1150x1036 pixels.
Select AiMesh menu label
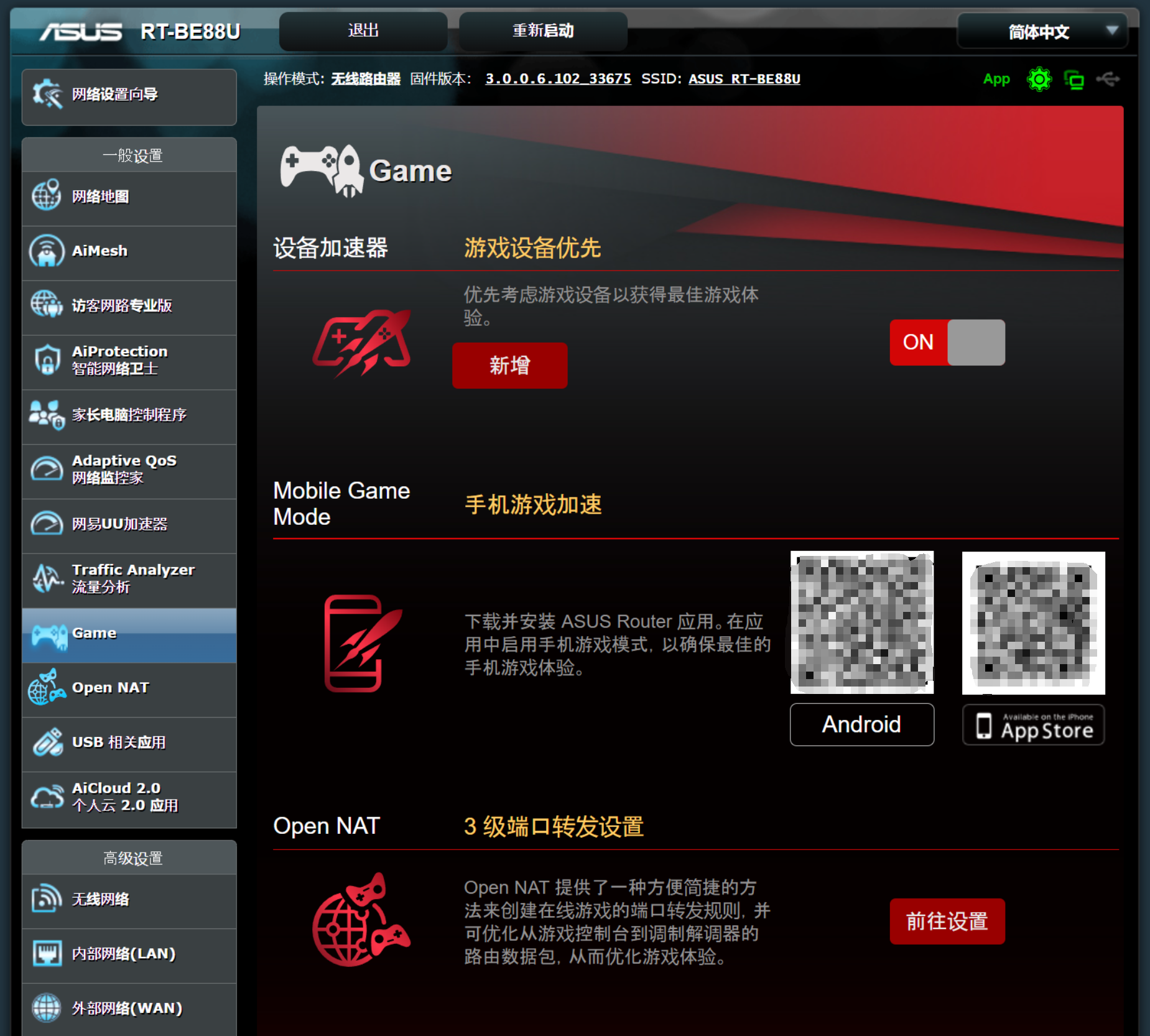(100, 251)
